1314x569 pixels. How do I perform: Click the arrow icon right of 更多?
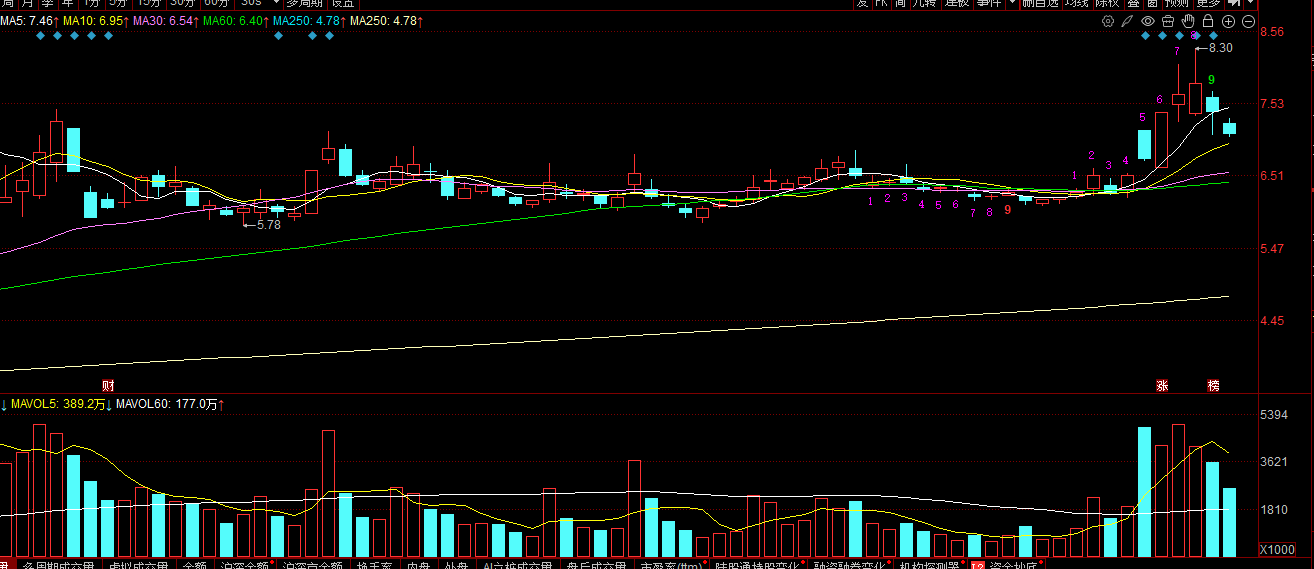point(1234,3)
